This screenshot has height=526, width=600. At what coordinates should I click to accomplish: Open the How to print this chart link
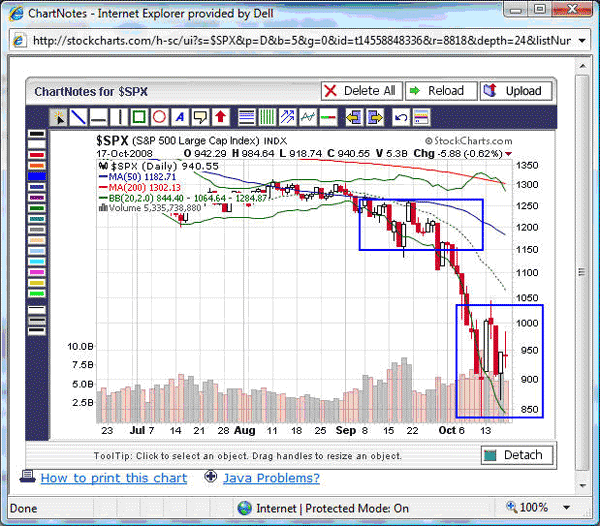[114, 478]
